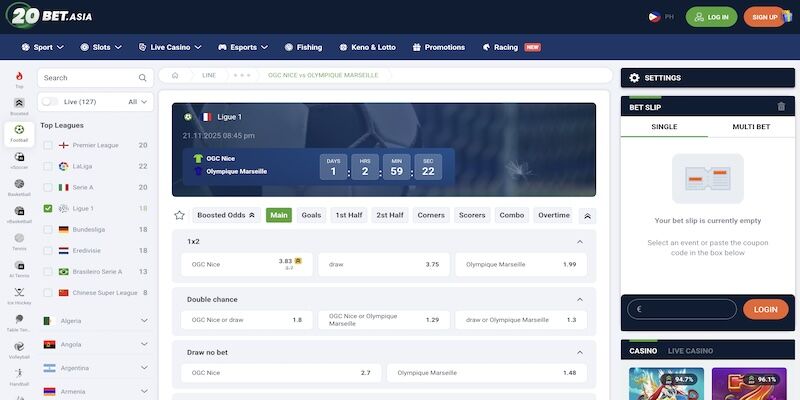Click the orange LOGIN bet slip button

[x=766, y=309]
